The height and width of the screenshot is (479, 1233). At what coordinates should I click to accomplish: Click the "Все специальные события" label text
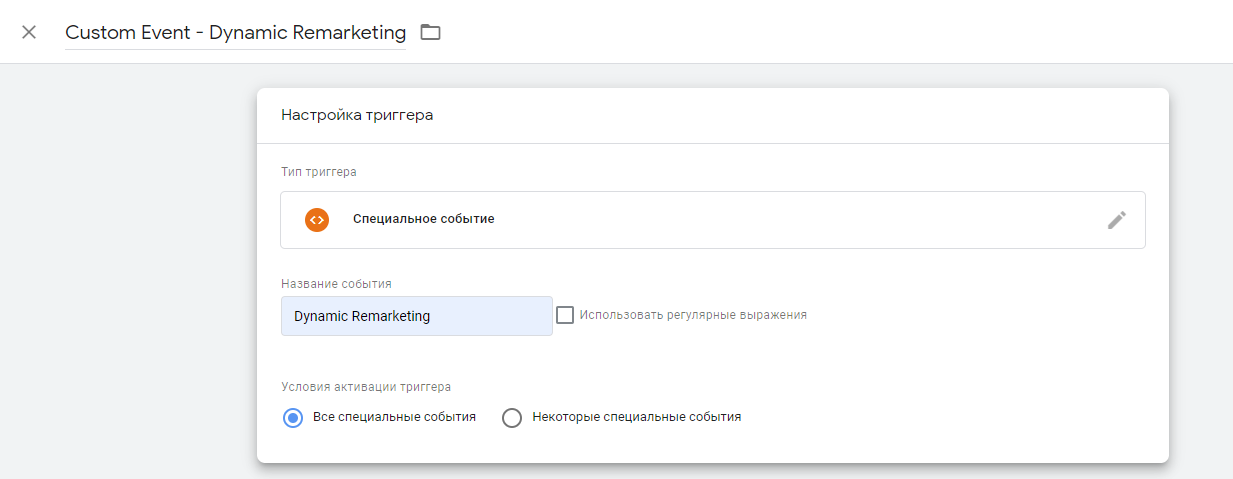click(394, 417)
